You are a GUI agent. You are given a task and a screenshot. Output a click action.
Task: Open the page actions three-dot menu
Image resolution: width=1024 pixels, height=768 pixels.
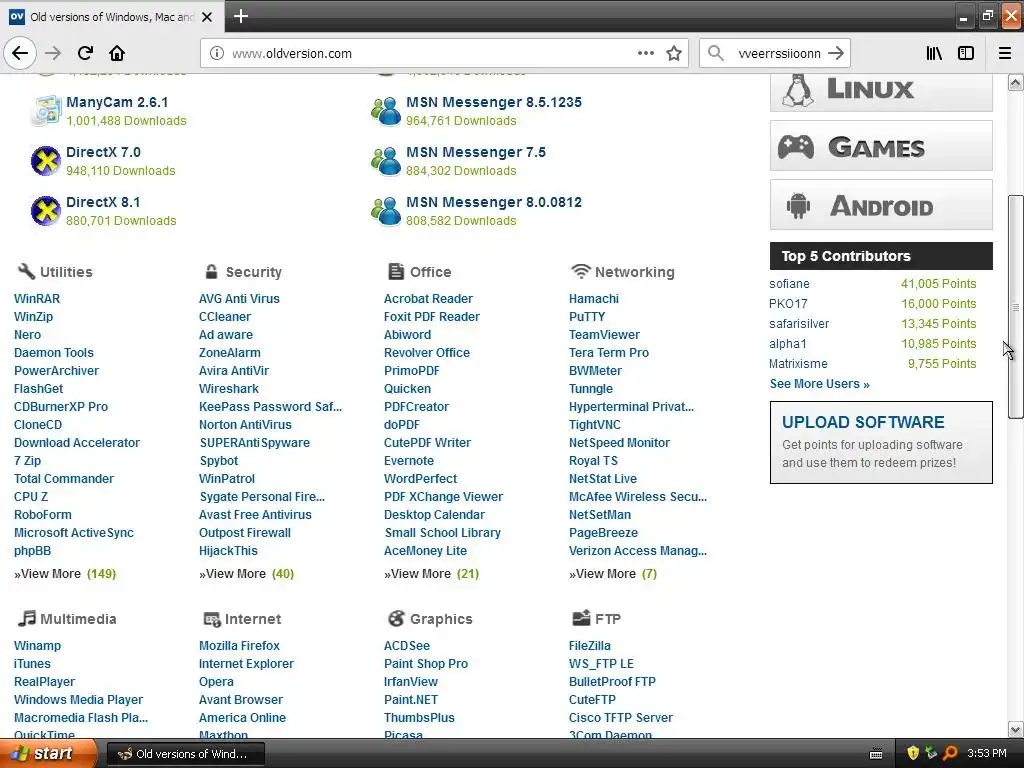pyautogui.click(x=646, y=54)
